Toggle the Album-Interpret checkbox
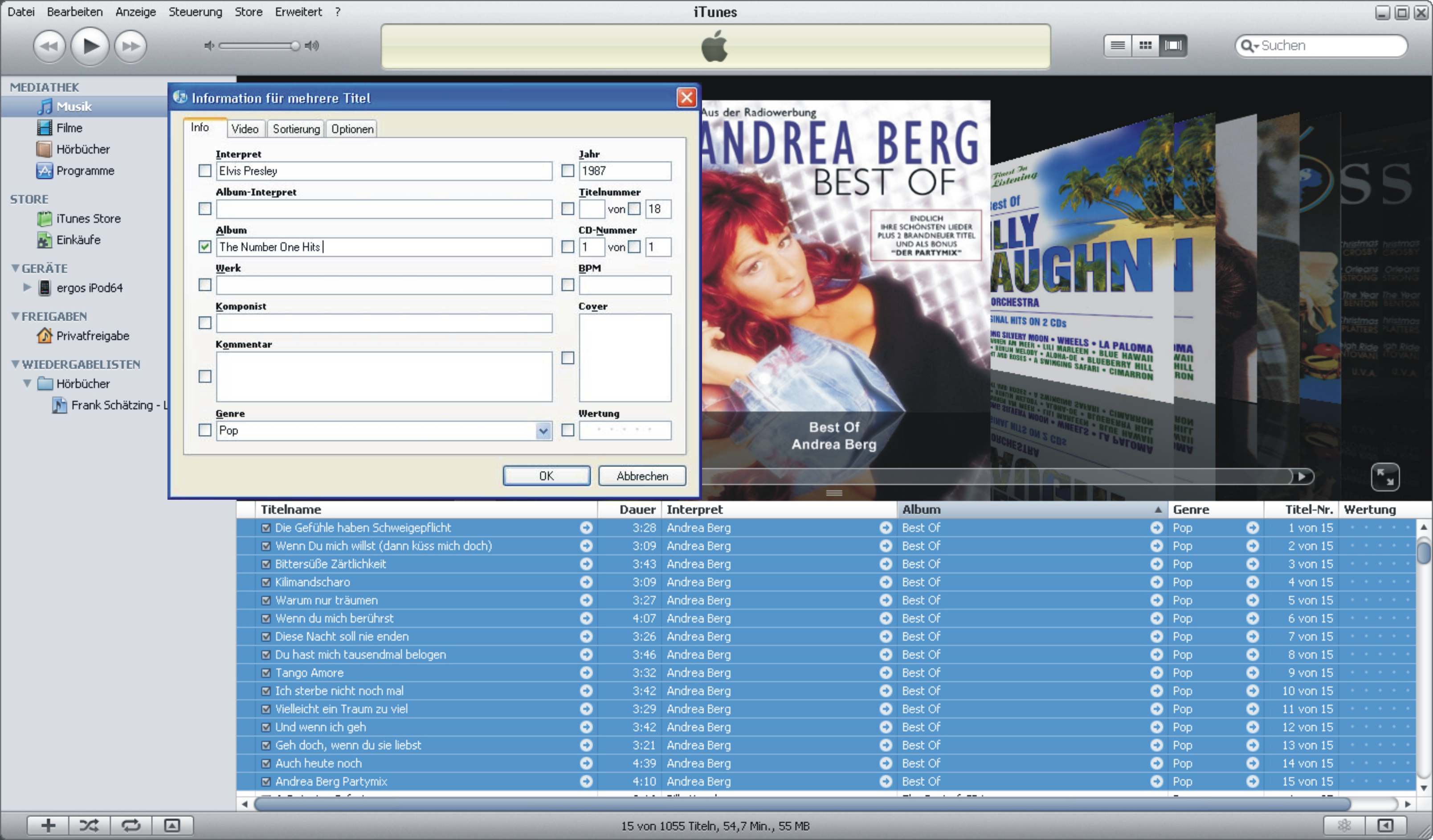 point(205,209)
